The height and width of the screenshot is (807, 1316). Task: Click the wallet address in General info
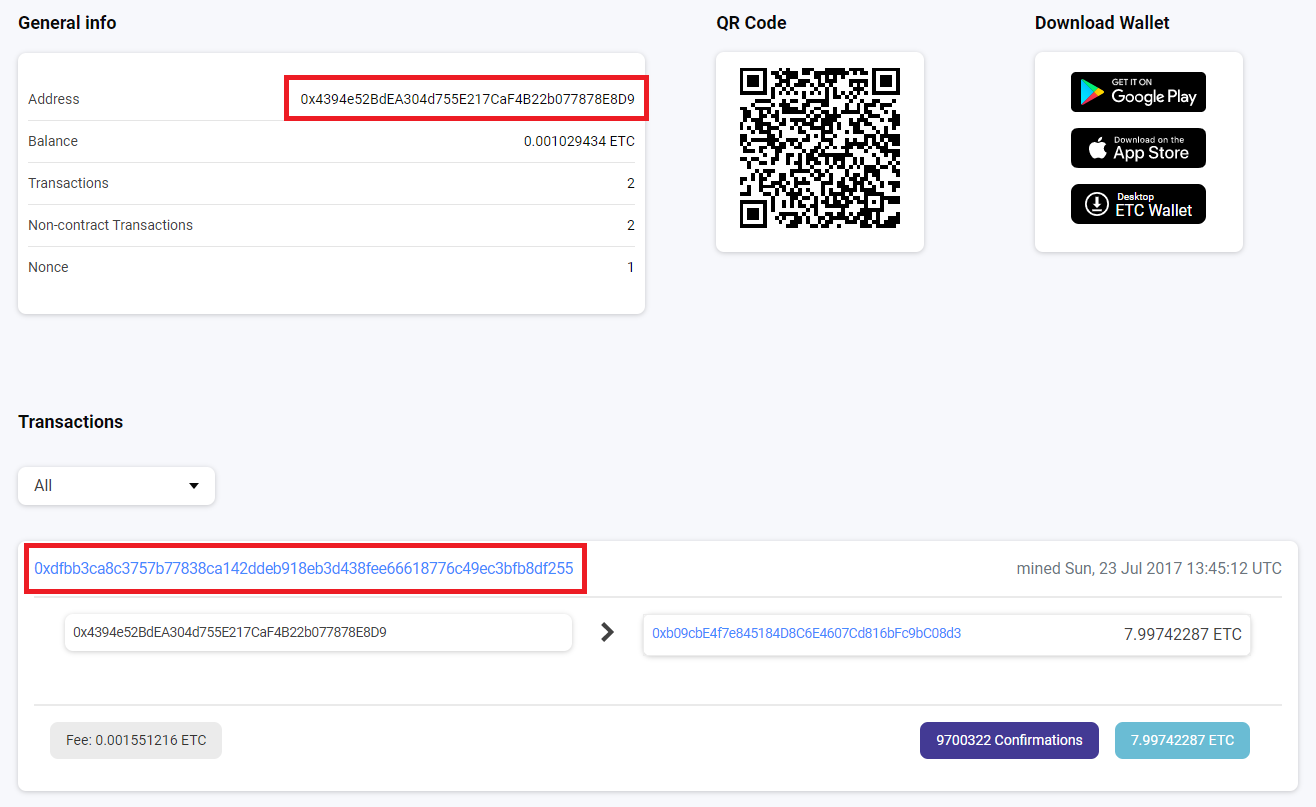click(x=467, y=99)
